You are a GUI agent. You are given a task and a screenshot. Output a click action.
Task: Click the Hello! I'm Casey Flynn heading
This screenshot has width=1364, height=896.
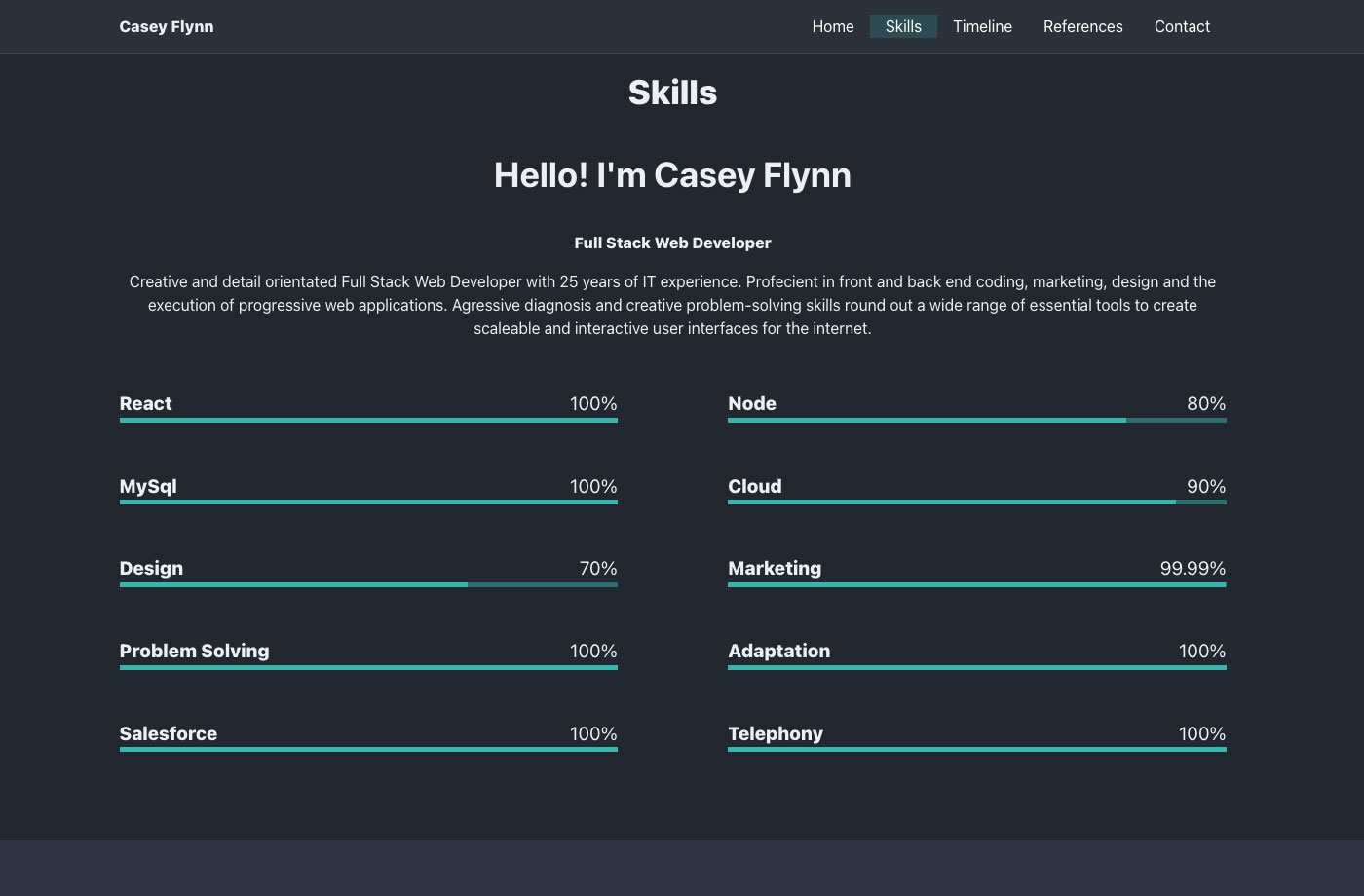(x=672, y=175)
